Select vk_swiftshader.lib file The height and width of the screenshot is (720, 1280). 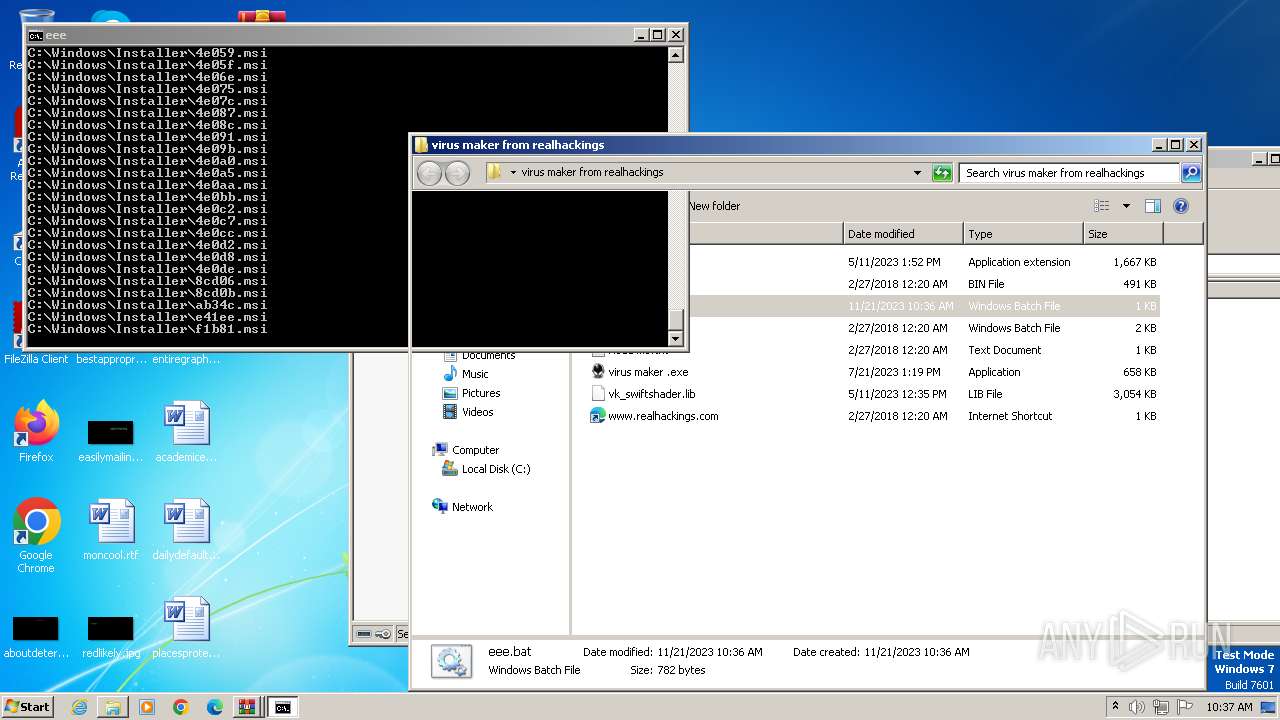click(652, 394)
